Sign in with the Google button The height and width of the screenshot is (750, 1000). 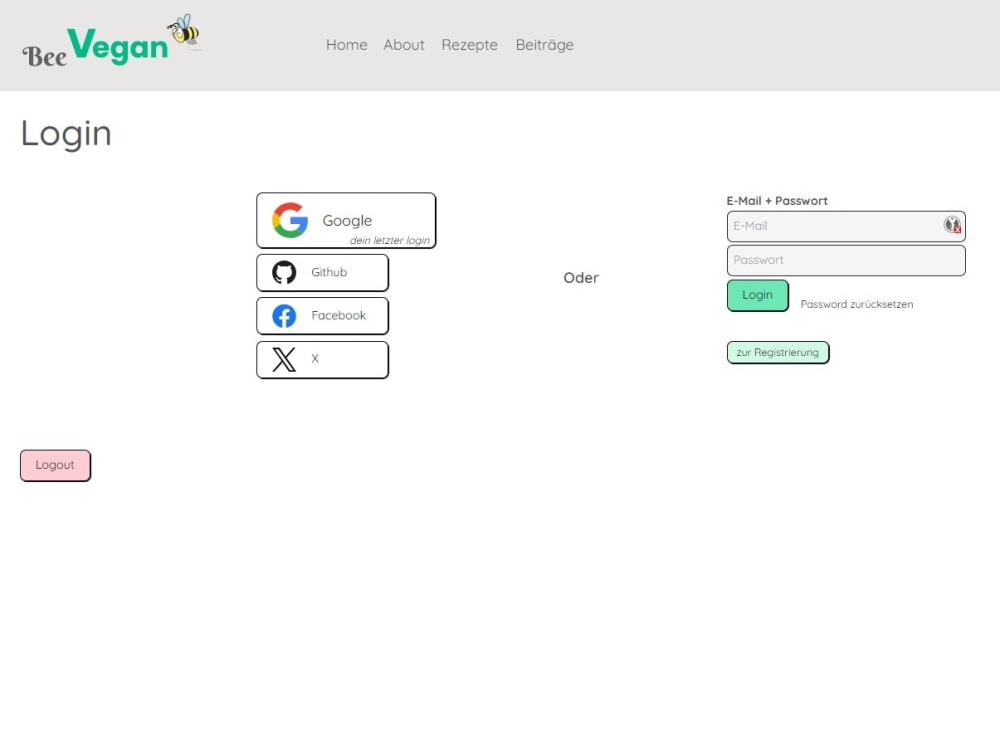pos(346,221)
